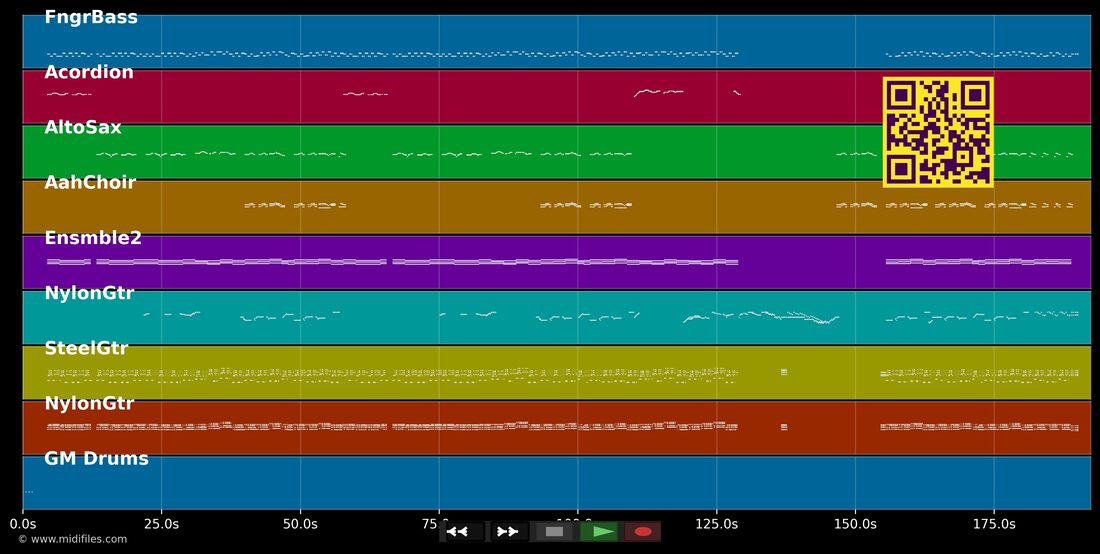Select the SteelGtr track label
This screenshot has height=554, width=1100.
click(x=86, y=349)
